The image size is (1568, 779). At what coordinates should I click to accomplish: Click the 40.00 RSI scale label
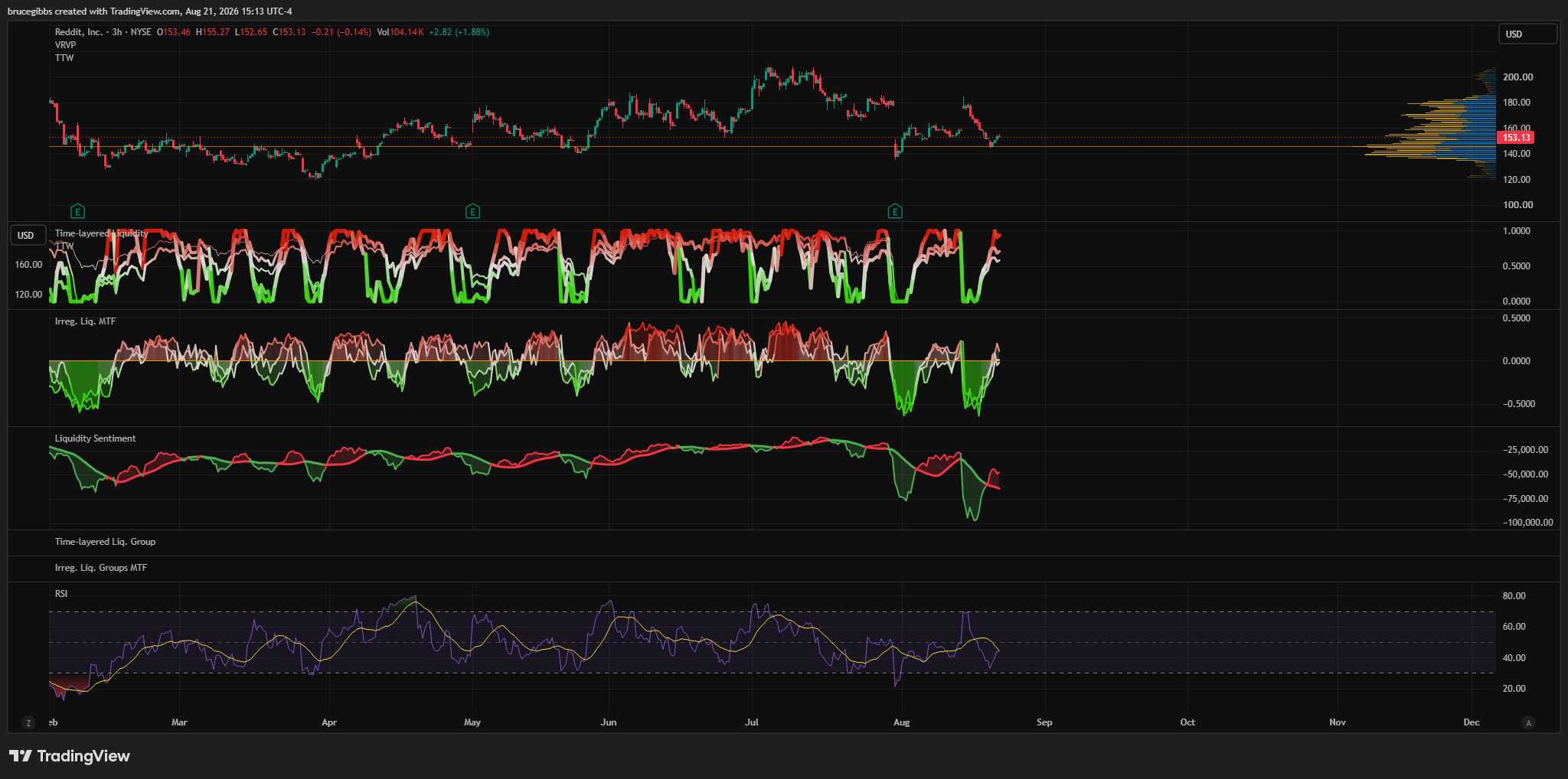pos(1514,658)
